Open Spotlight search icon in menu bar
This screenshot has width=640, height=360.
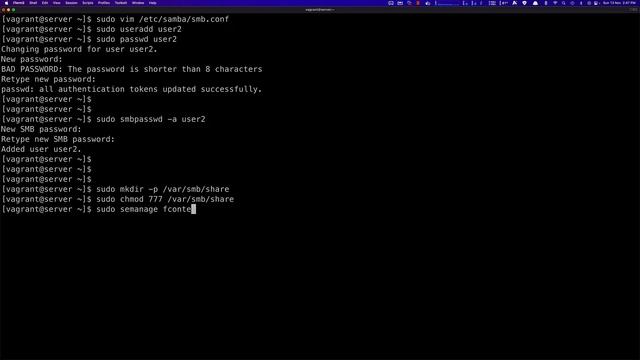coord(564,3)
